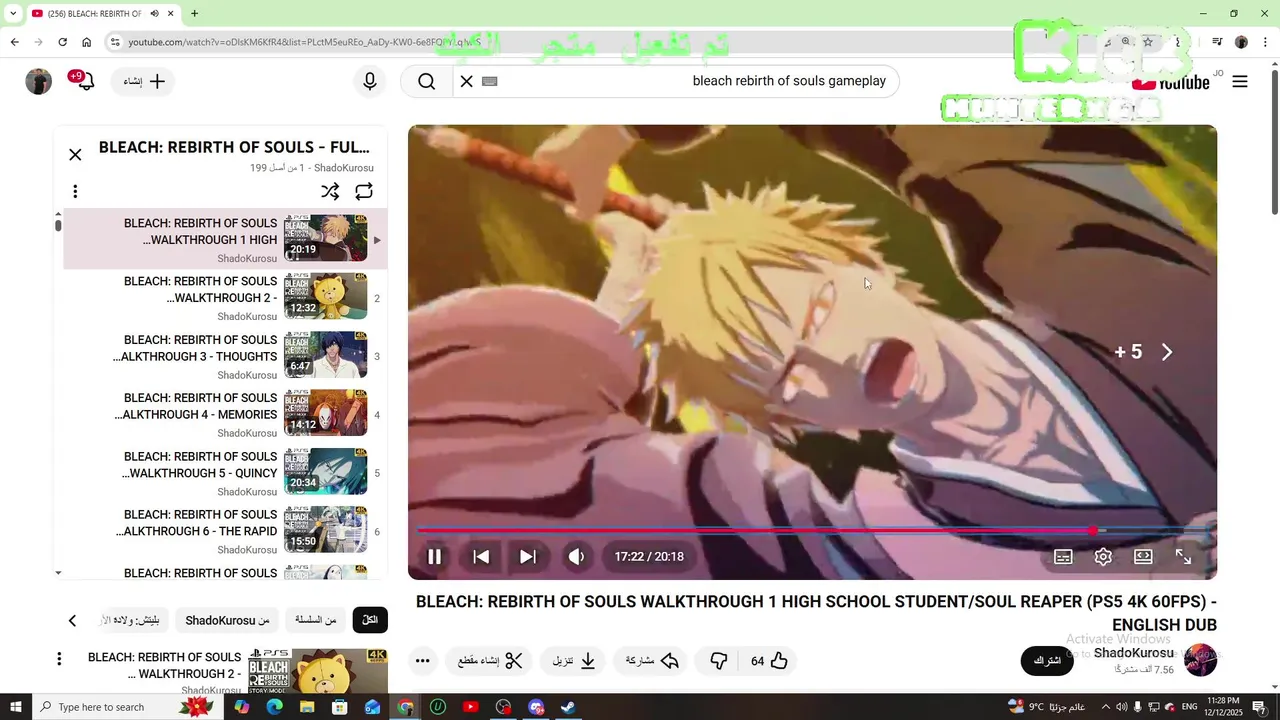Click Windows taskbar search box

pos(126,707)
